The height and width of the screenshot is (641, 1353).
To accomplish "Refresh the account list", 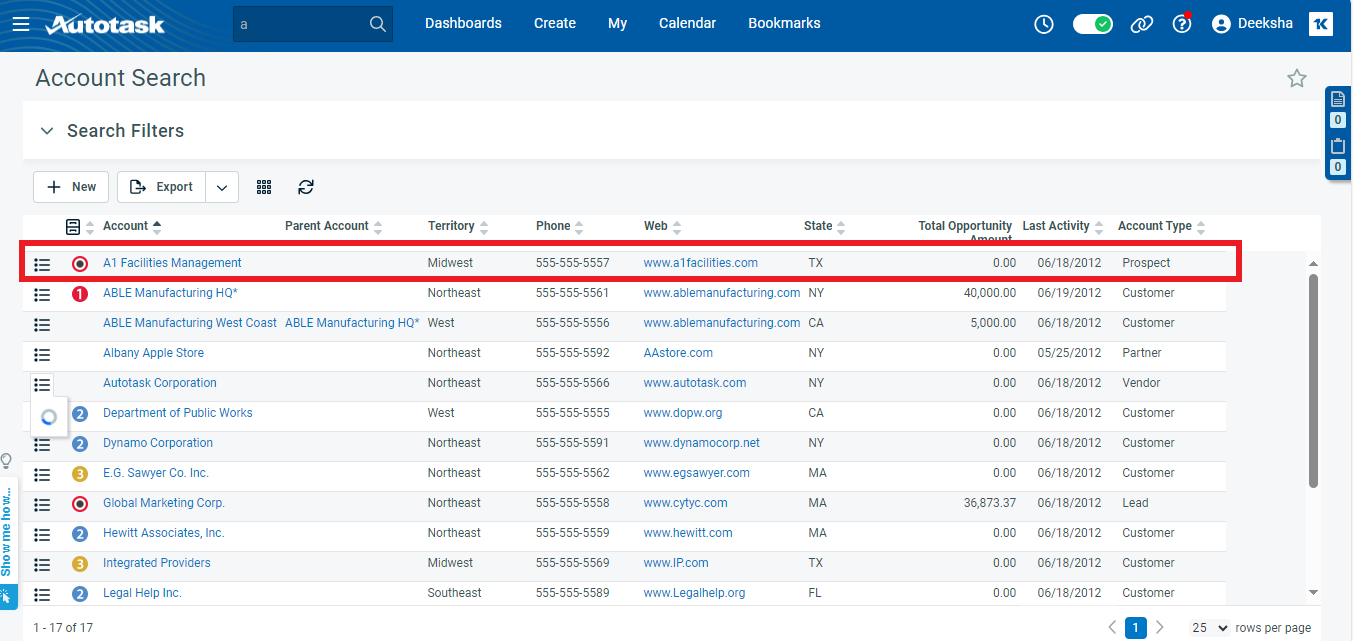I will (306, 187).
